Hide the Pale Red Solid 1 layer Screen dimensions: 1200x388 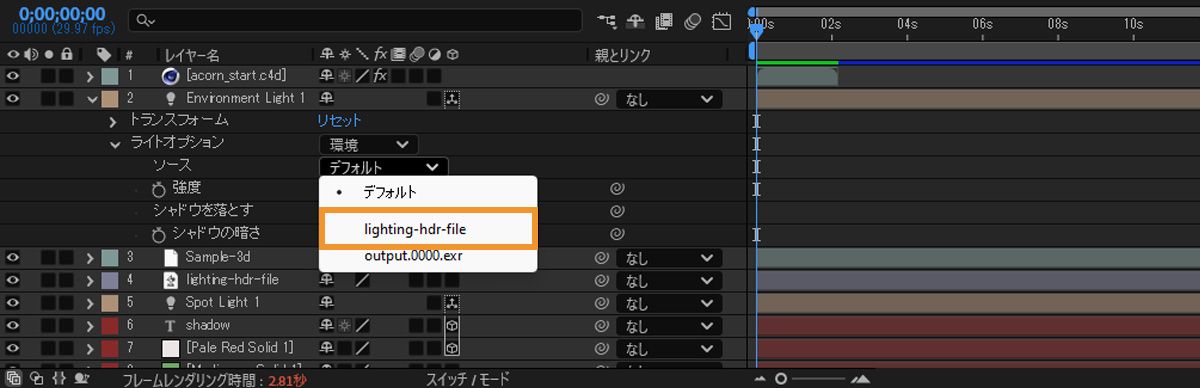tap(13, 347)
